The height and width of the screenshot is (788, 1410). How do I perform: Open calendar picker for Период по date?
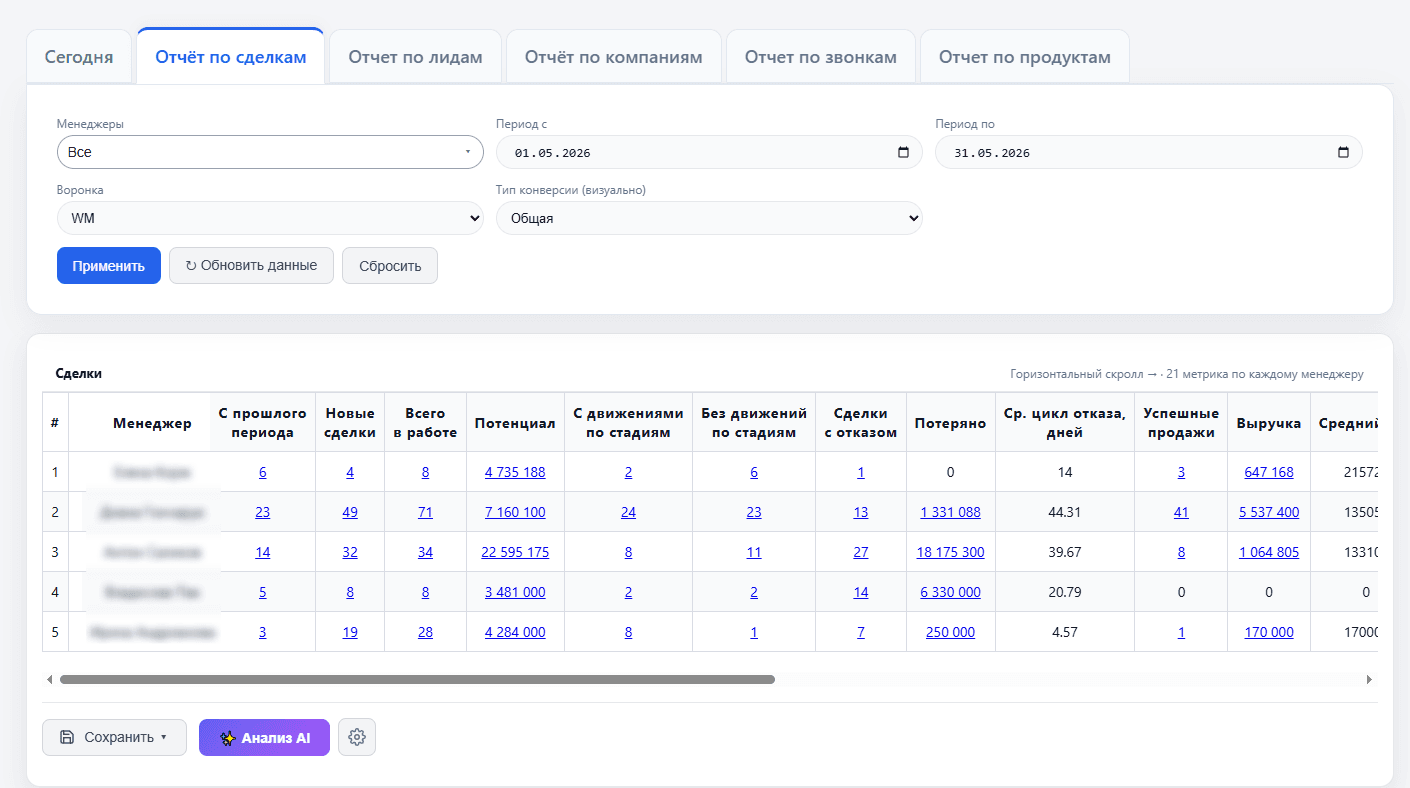point(1343,153)
